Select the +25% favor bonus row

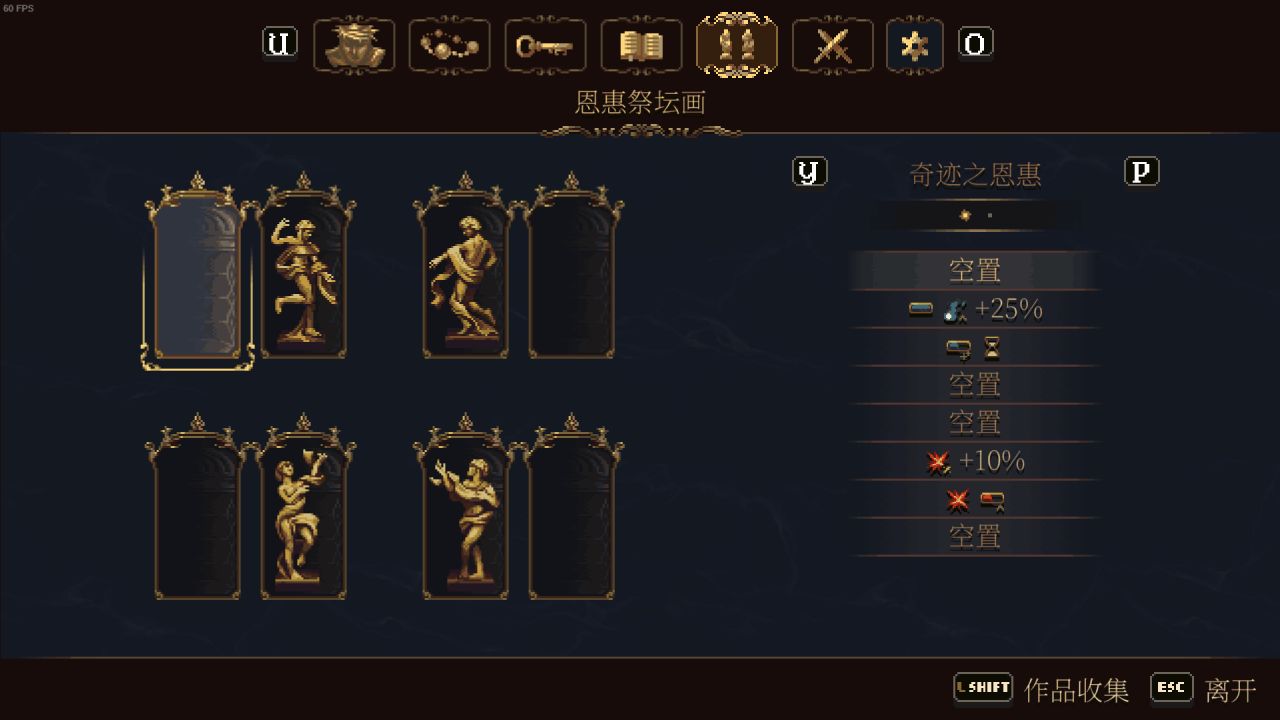click(x=975, y=309)
